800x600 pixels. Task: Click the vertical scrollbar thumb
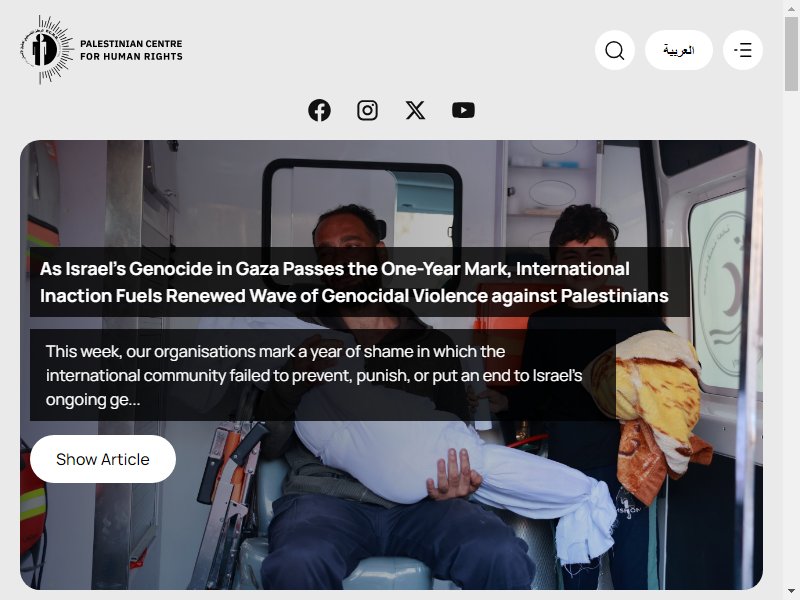791,54
